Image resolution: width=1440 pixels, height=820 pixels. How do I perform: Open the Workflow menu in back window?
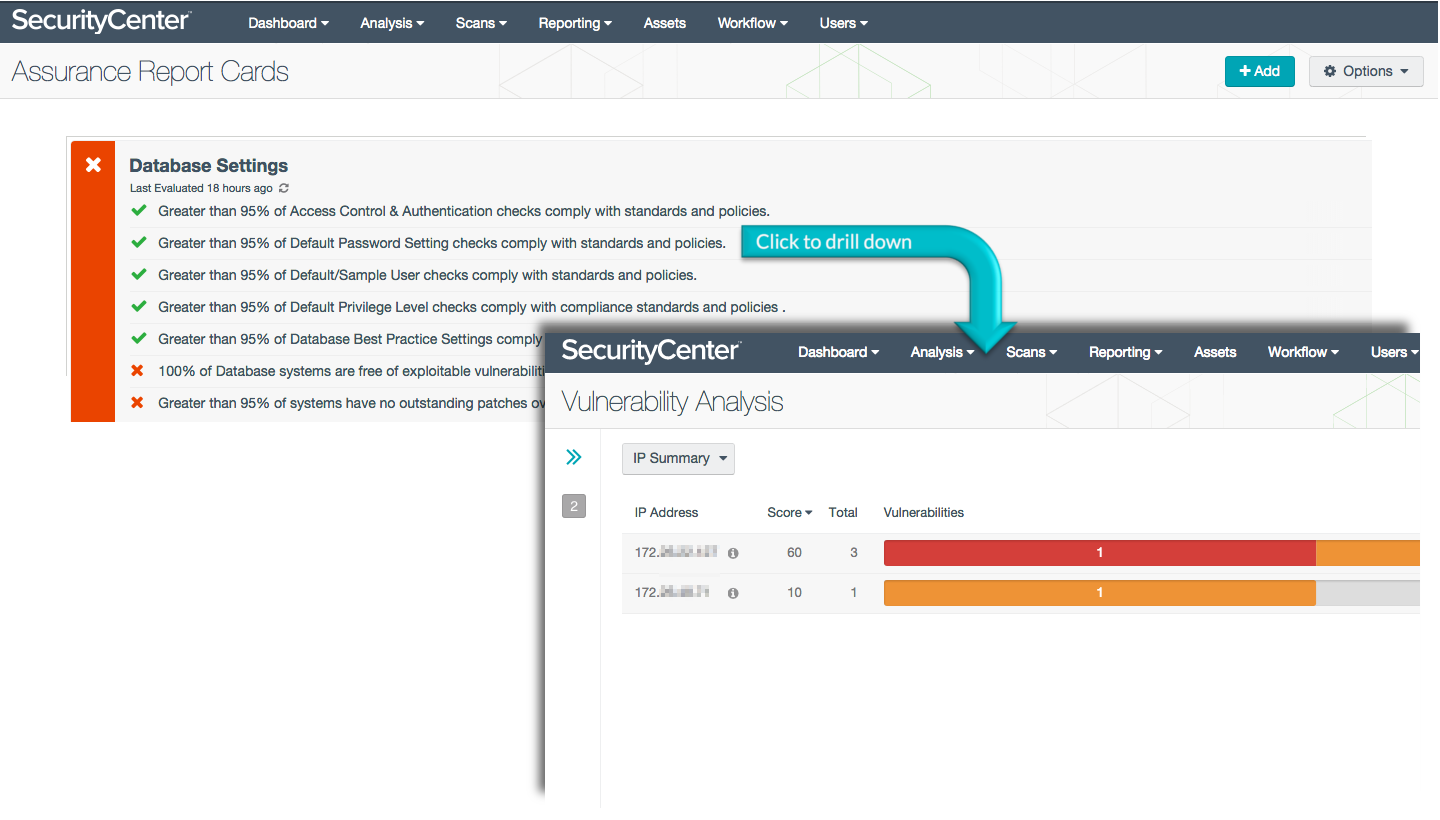click(x=753, y=23)
